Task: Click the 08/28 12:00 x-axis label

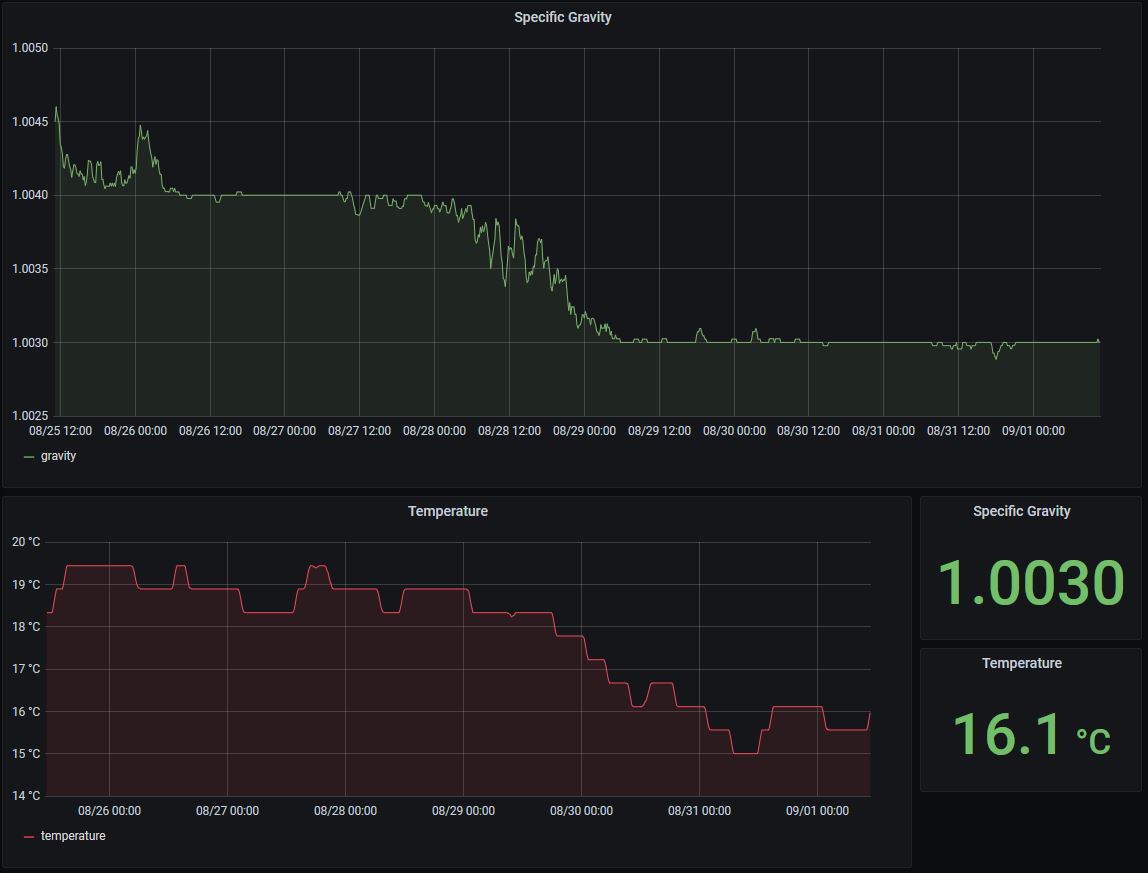Action: 510,431
